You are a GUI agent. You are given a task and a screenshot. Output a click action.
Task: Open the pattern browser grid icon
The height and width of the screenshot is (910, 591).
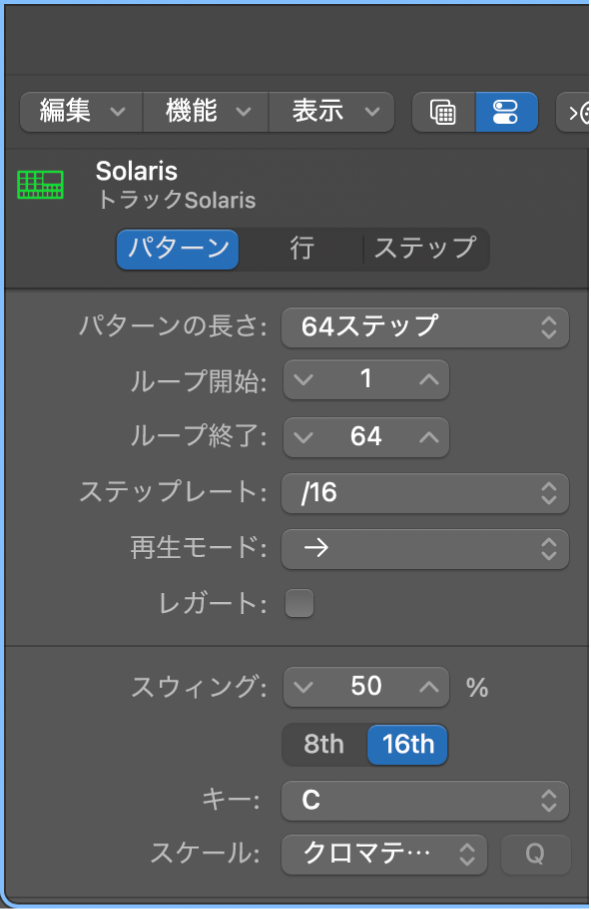coord(443,111)
